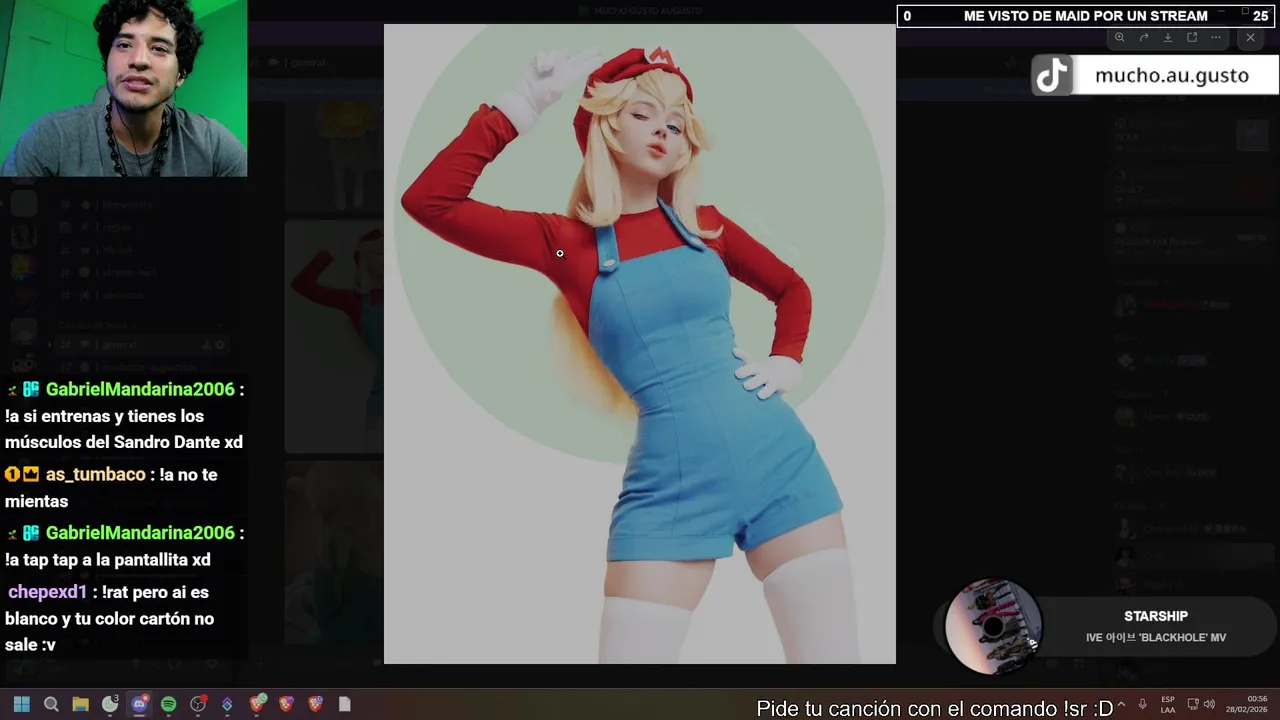
Task: Click the 'ME VISTO DE MAID POR UN STREAM' goal bar
Action: coord(1087,16)
